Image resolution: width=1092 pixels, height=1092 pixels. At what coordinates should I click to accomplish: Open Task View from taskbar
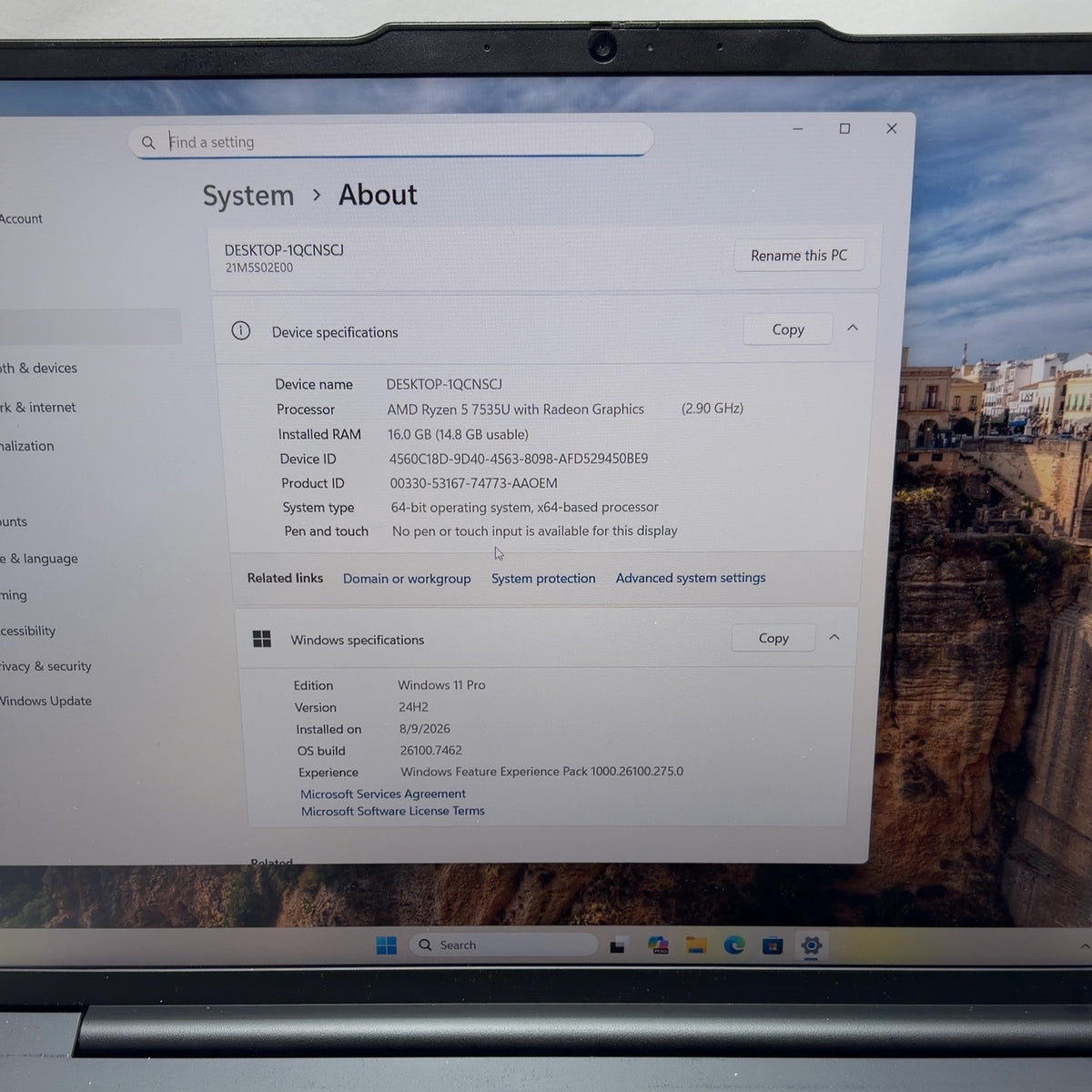[618, 945]
